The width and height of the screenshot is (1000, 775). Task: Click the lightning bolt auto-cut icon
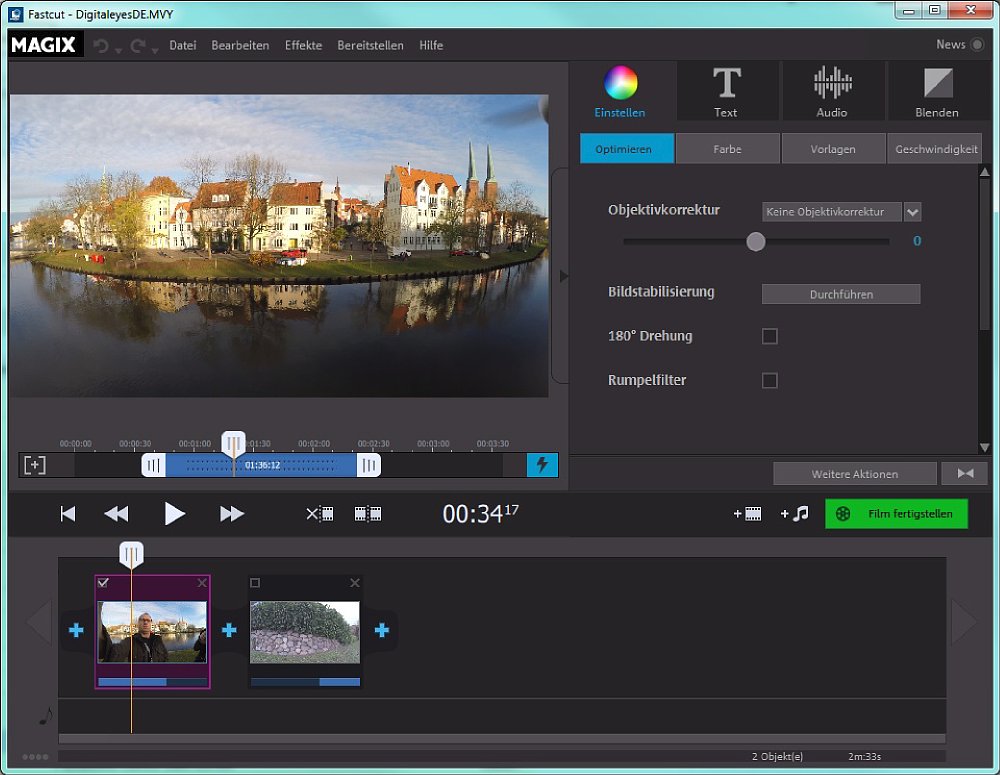[542, 465]
